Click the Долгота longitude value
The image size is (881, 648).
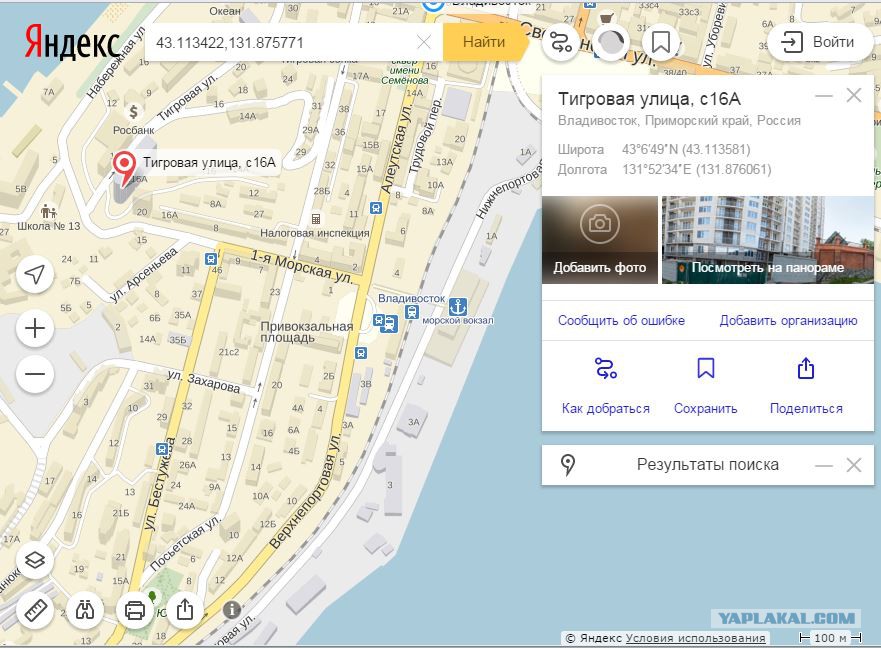click(697, 170)
